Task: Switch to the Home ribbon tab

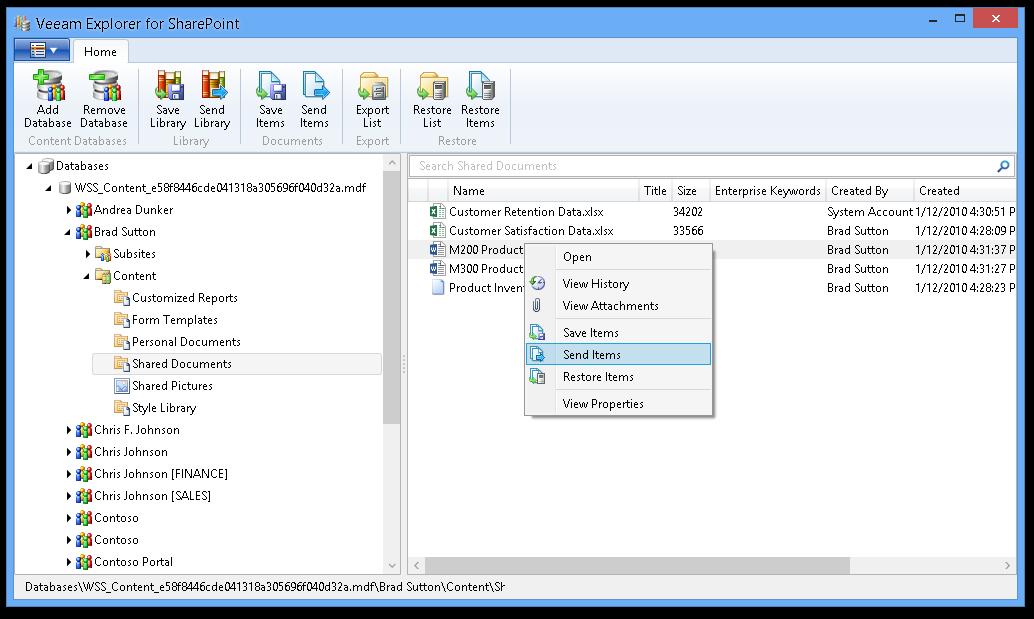Action: [x=100, y=51]
